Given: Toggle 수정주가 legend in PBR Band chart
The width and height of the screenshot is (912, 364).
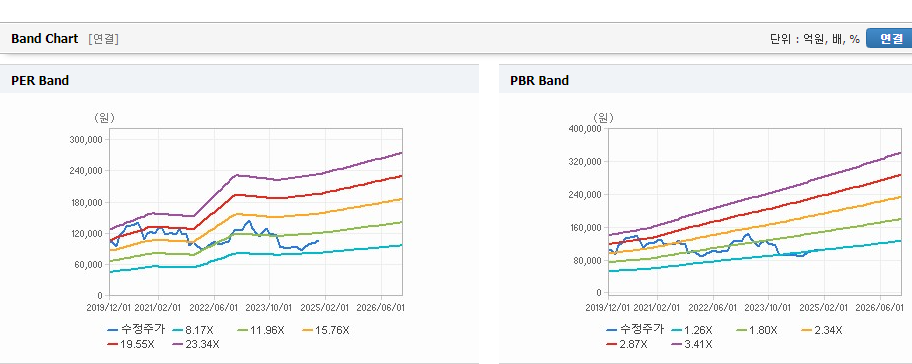Looking at the screenshot, I should [x=635, y=330].
